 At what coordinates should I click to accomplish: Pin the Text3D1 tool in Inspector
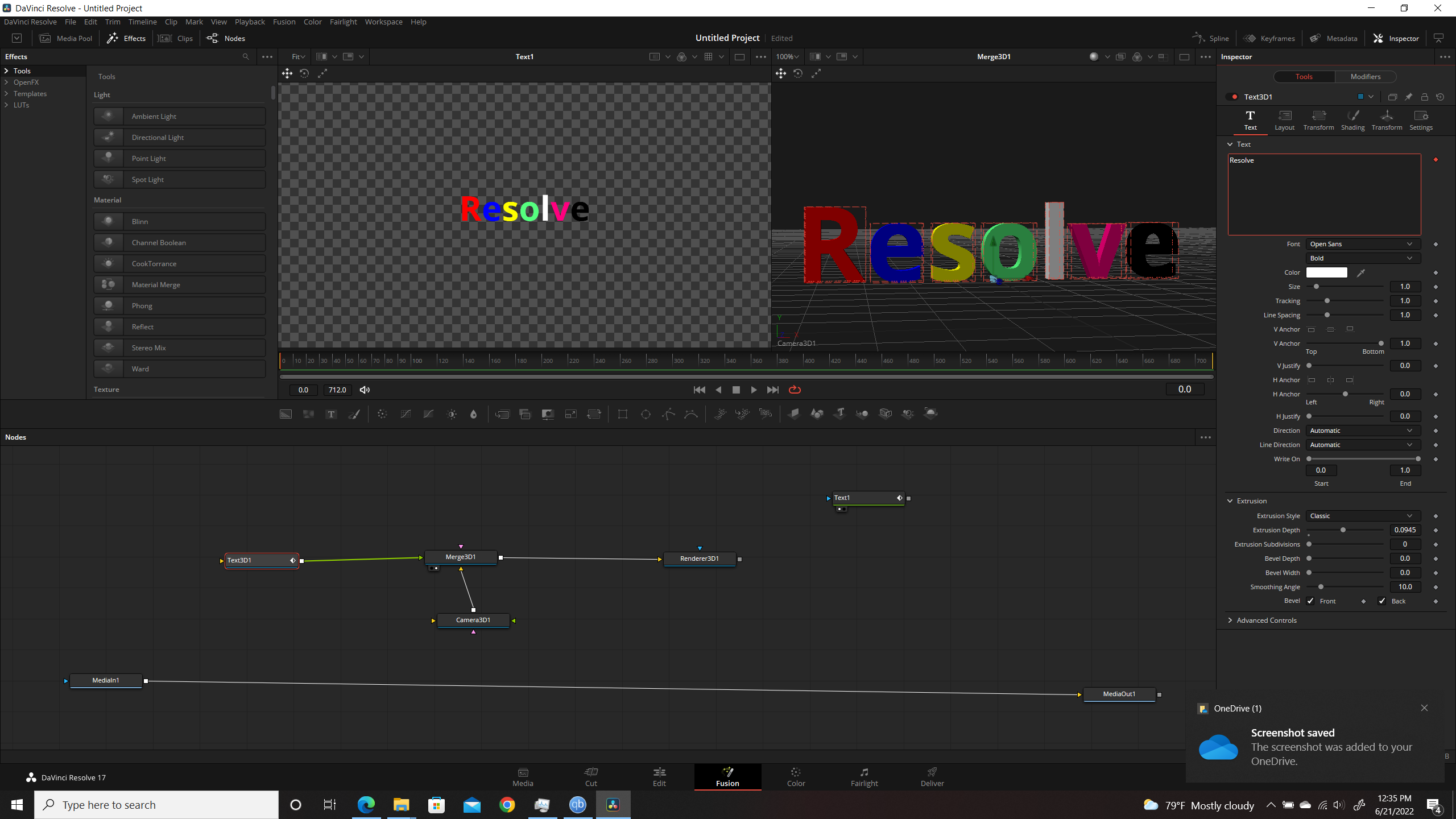coord(1408,97)
